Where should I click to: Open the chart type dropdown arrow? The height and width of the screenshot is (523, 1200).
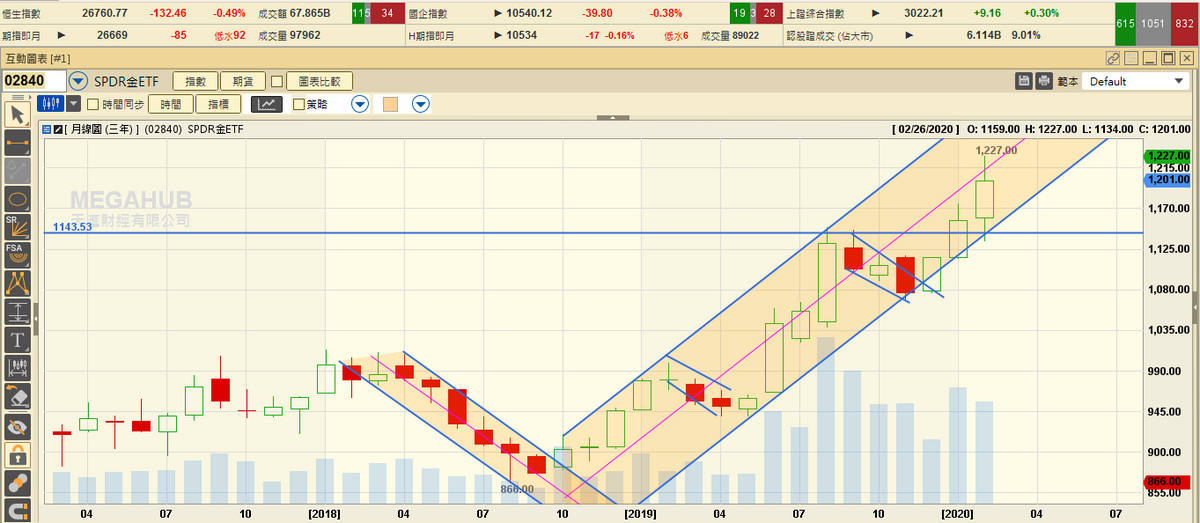(74, 103)
